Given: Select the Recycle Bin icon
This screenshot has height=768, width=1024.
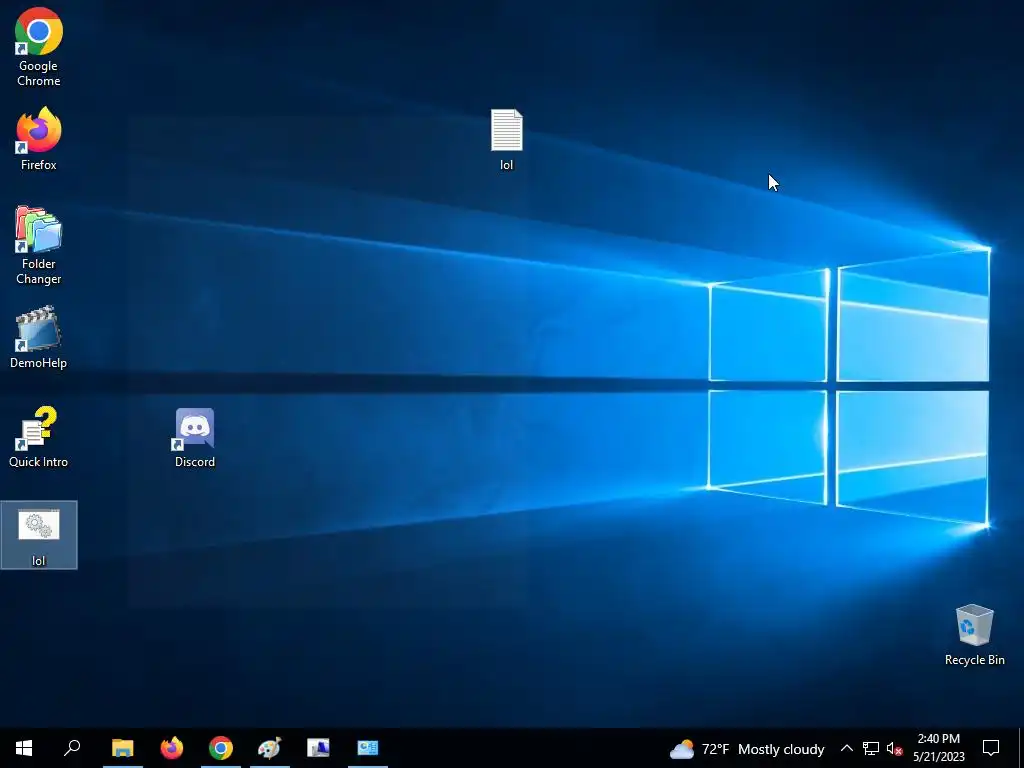Looking at the screenshot, I should click(x=974, y=635).
